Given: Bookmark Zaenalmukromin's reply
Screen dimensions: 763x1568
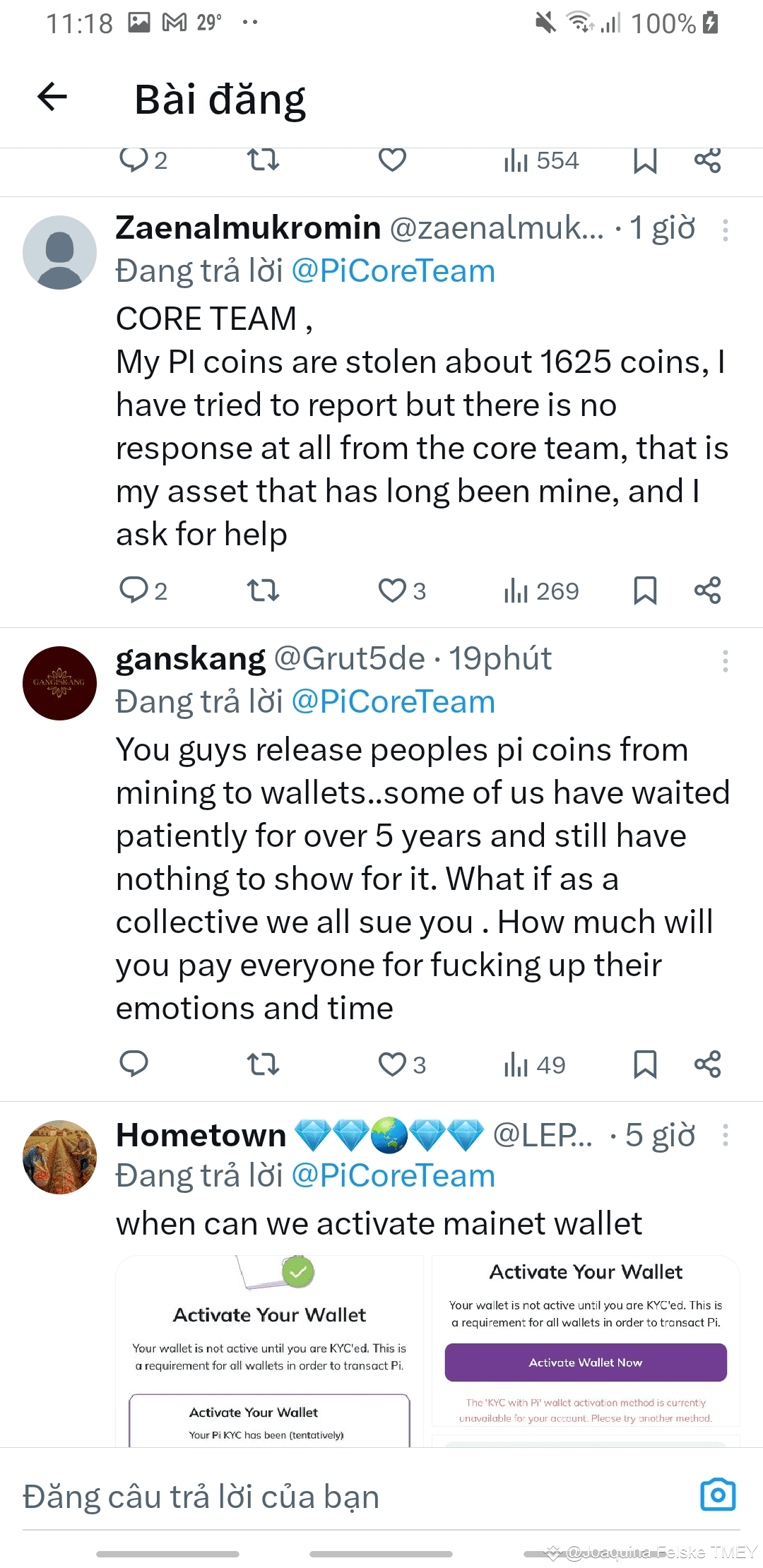Looking at the screenshot, I should [644, 590].
